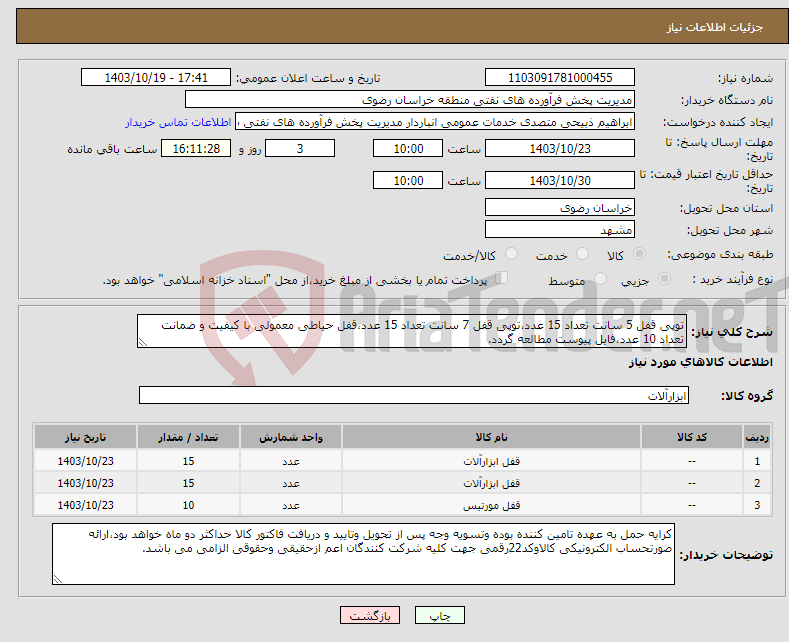Click the ردیف column header
Viewport: 789px width, 642px height.
point(757,437)
